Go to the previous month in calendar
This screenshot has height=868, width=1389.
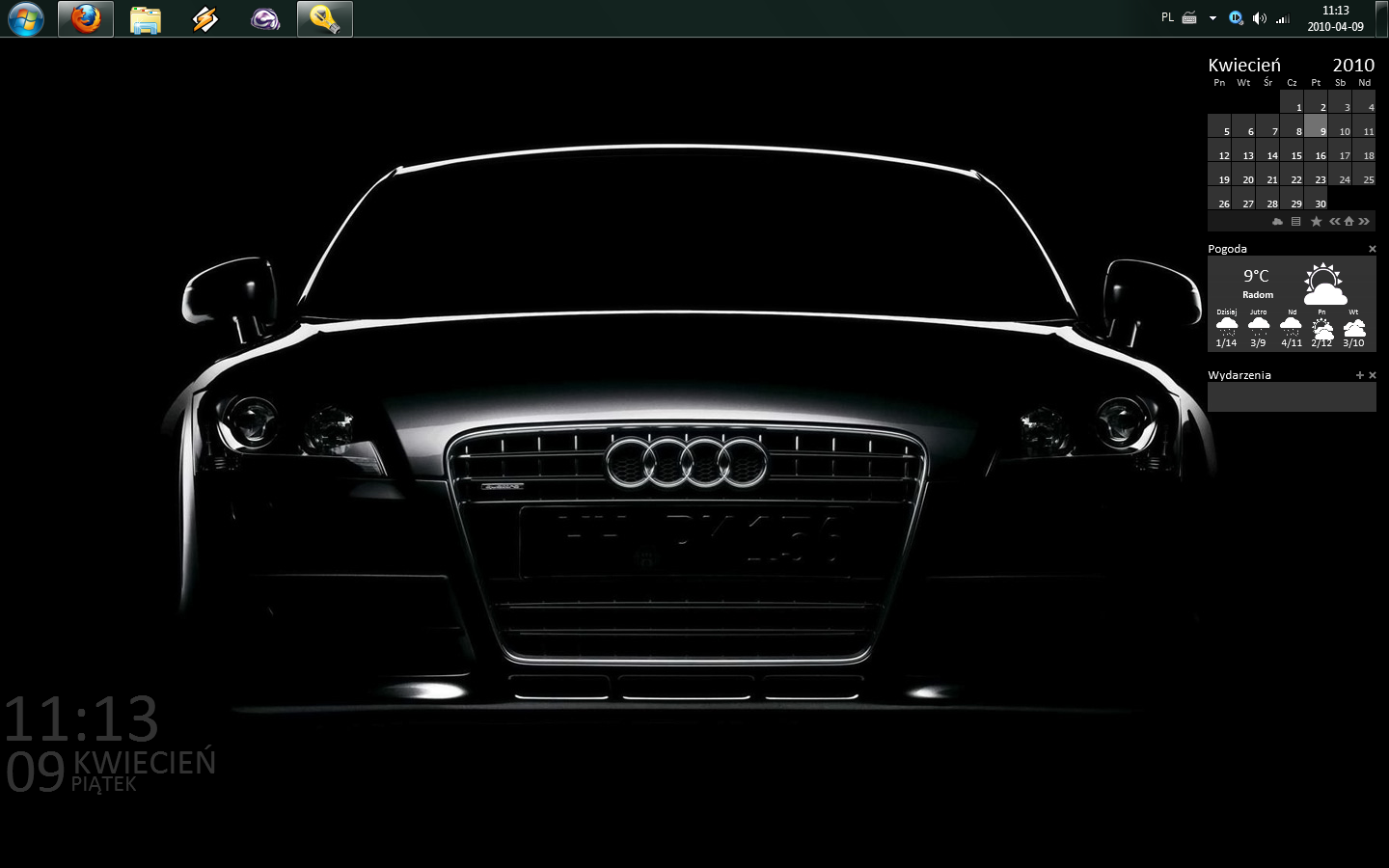click(x=1335, y=222)
